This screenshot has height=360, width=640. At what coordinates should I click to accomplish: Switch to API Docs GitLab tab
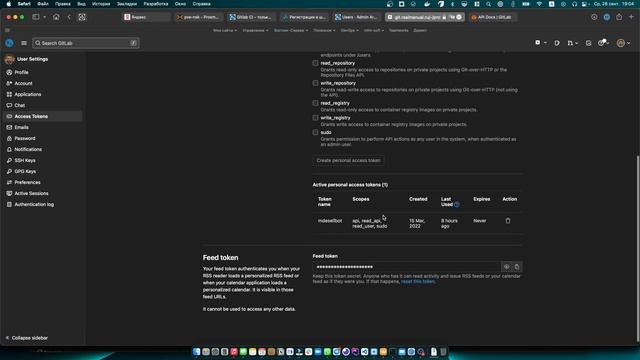(492, 17)
